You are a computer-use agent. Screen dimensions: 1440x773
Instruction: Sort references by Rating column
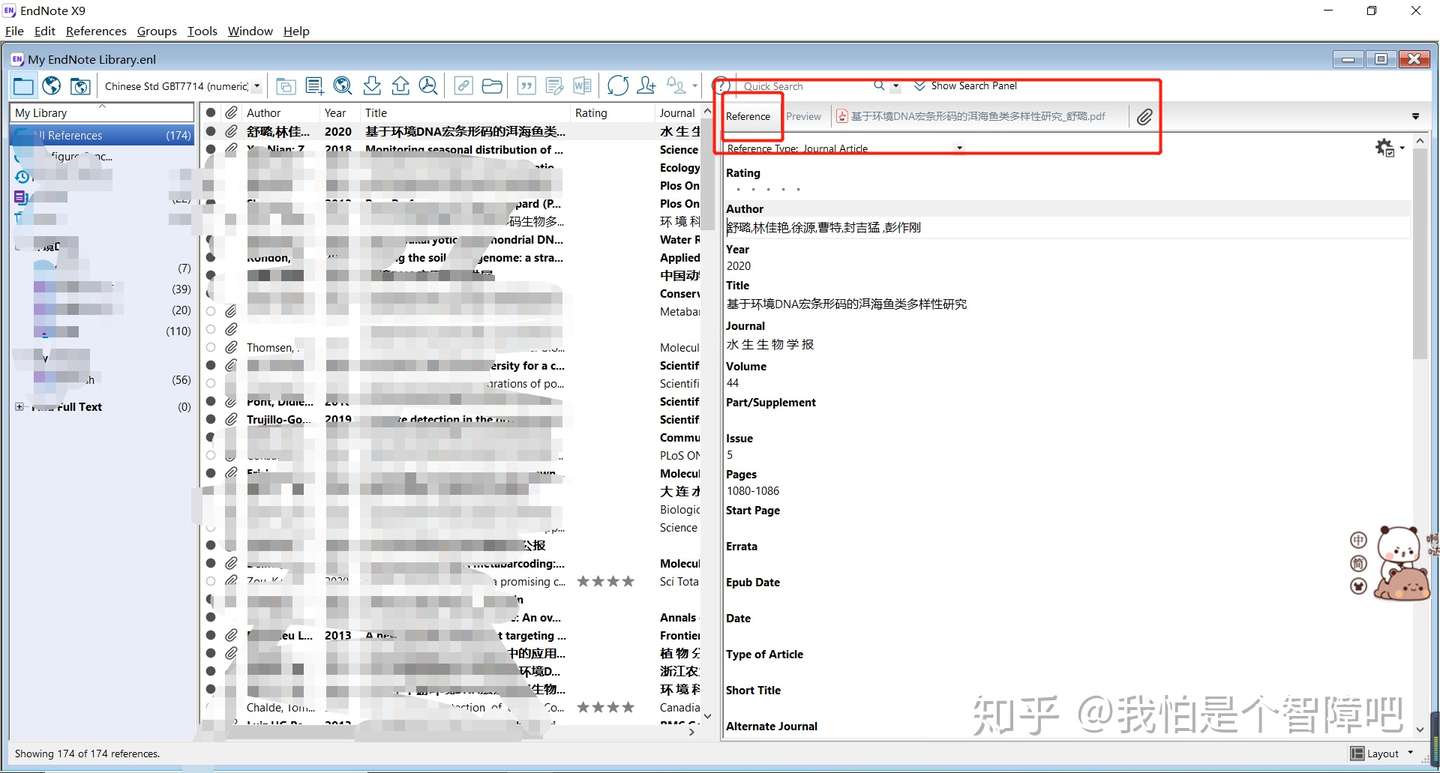click(612, 113)
